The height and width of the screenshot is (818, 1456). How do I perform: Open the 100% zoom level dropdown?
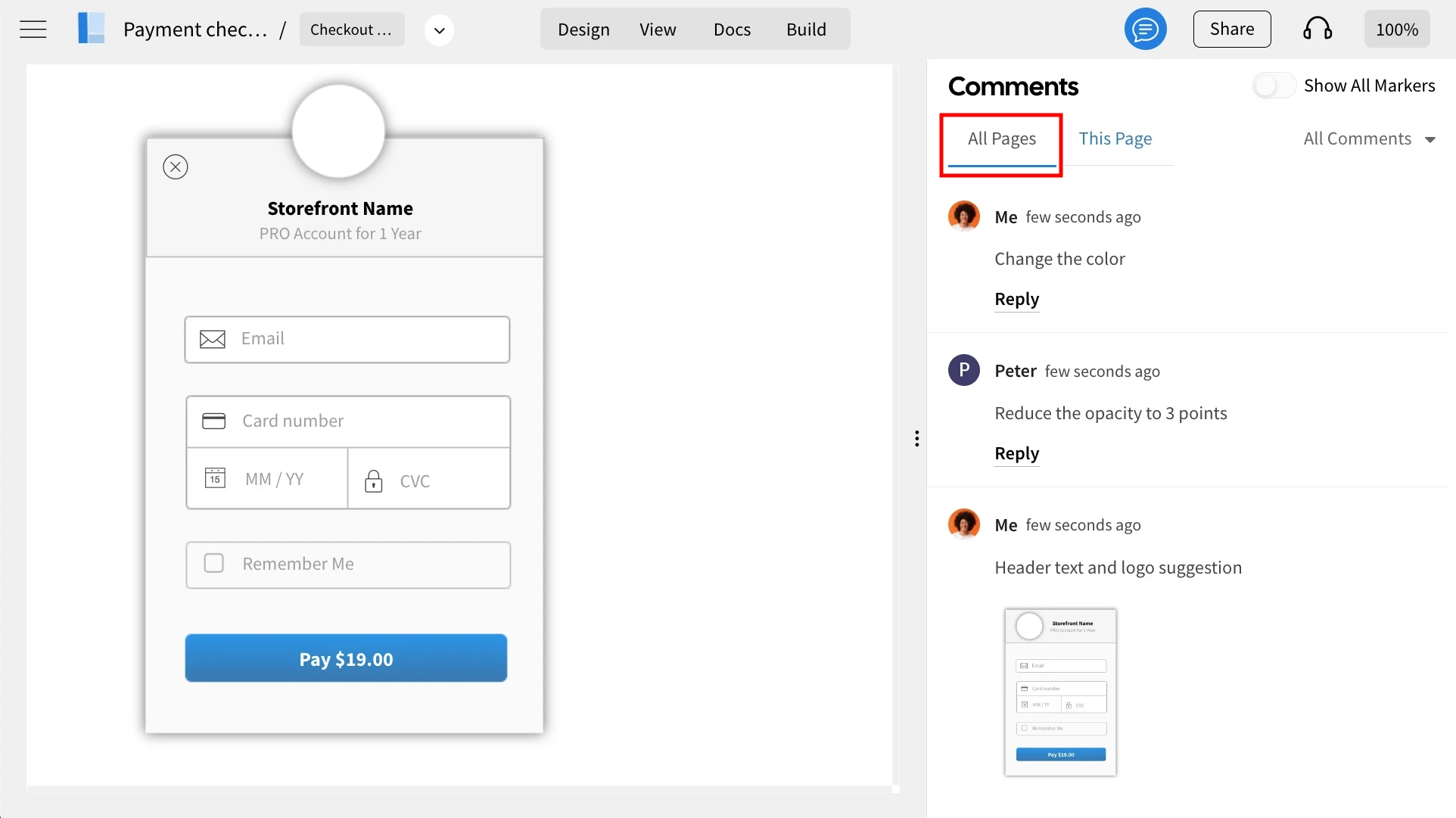1396,30
